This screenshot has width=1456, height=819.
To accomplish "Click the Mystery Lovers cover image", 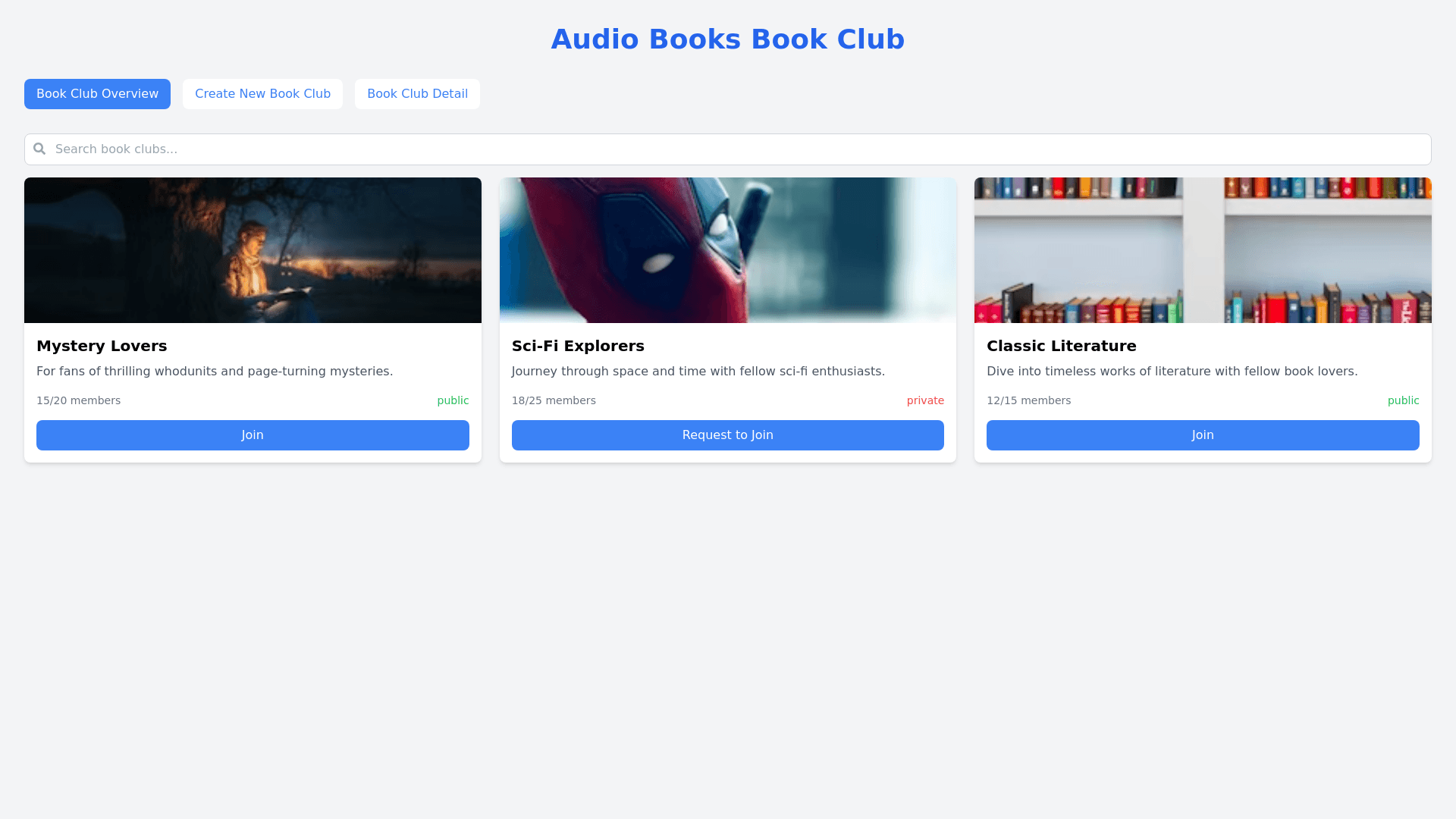I will pyautogui.click(x=253, y=250).
